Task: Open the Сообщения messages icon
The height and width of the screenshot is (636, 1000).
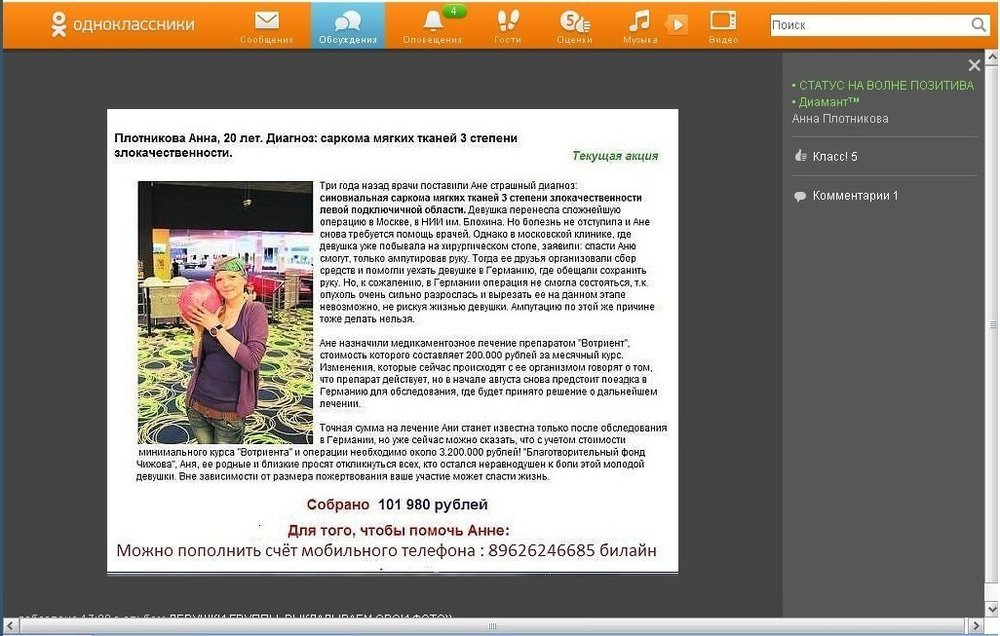Action: point(264,22)
